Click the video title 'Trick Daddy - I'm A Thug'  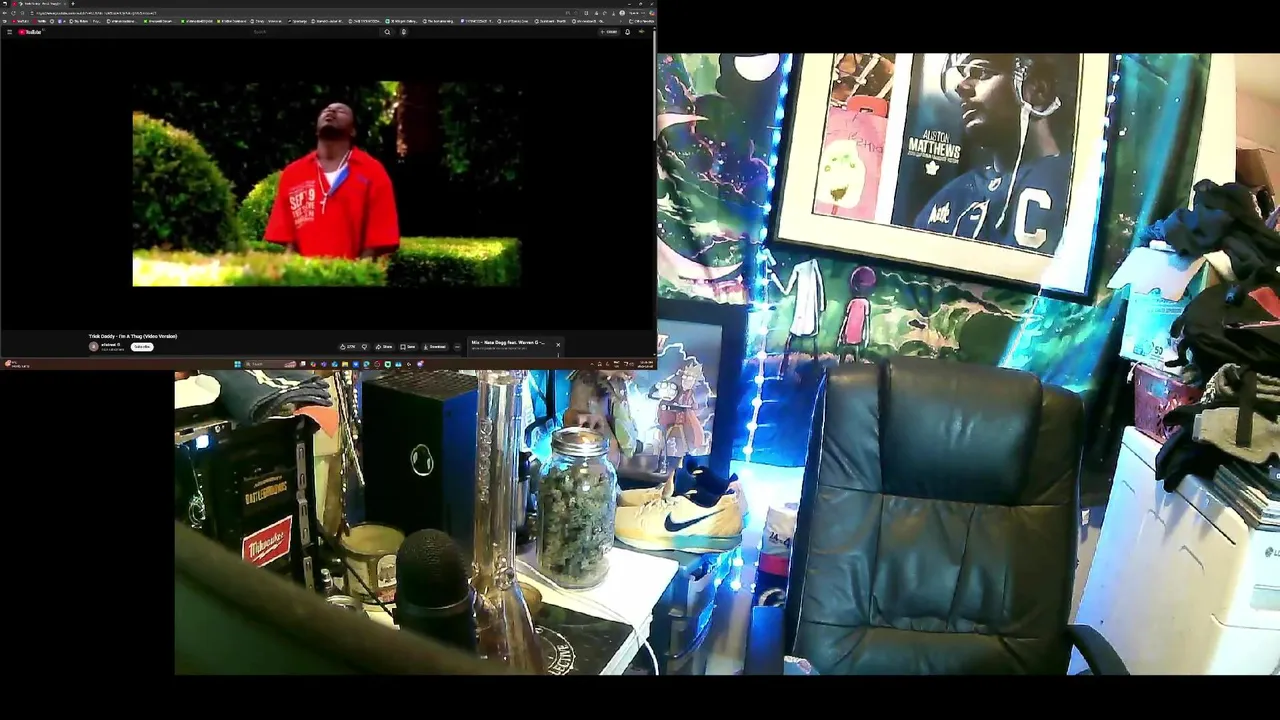click(x=133, y=336)
